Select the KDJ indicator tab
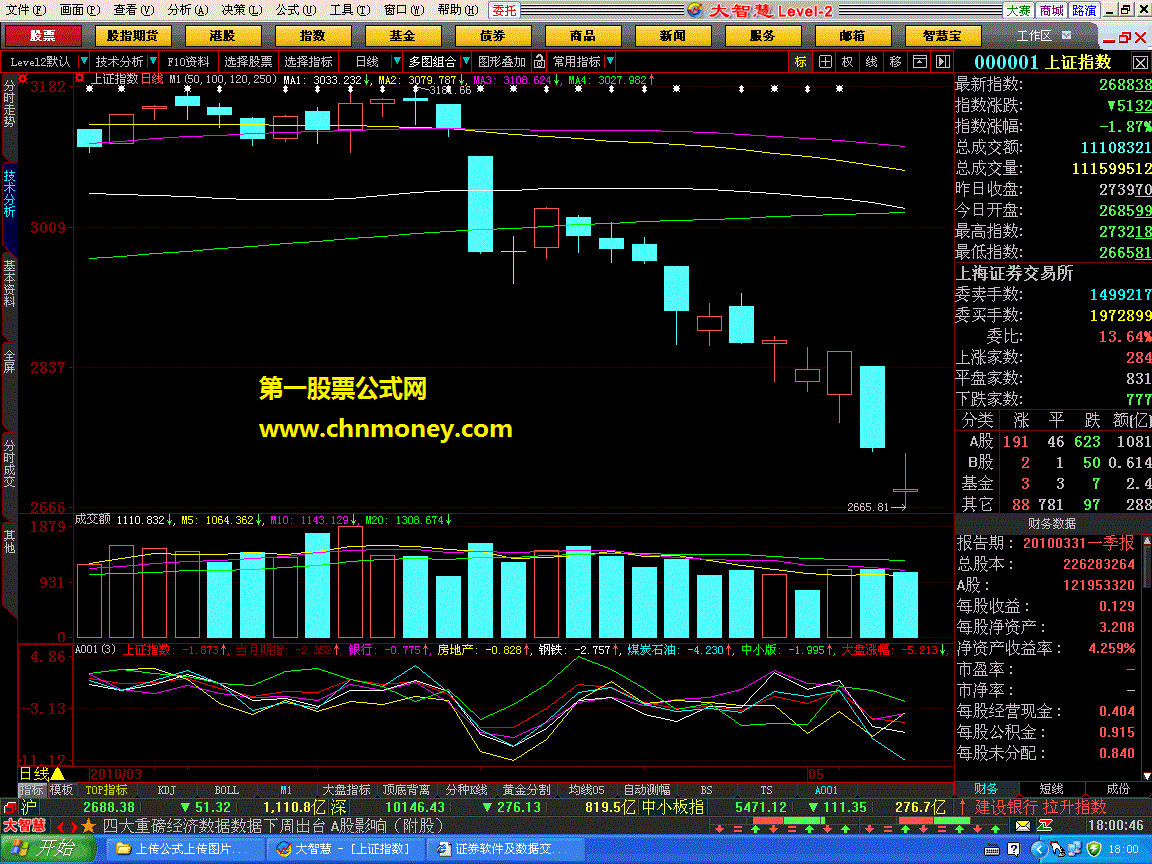1152x864 pixels. coord(167,790)
